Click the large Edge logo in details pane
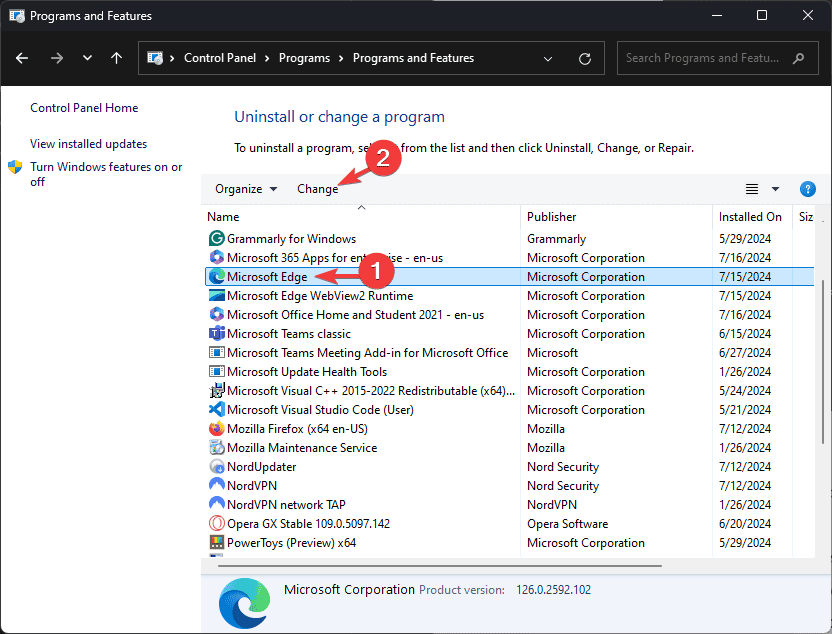The width and height of the screenshot is (832, 634). pos(245,604)
